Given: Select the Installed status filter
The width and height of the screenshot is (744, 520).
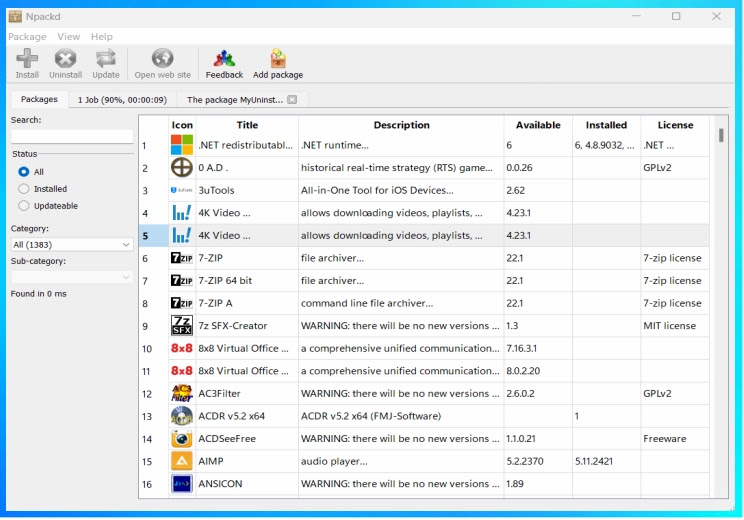Looking at the screenshot, I should 23,189.
